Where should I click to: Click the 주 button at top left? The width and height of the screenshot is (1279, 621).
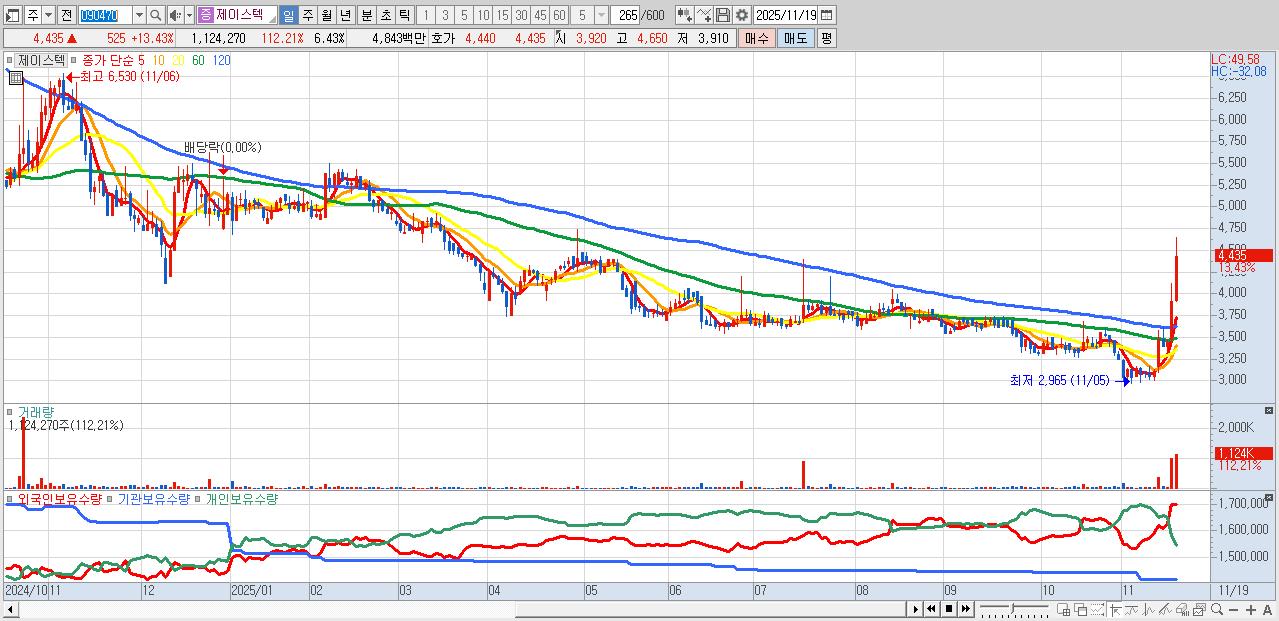[33, 15]
